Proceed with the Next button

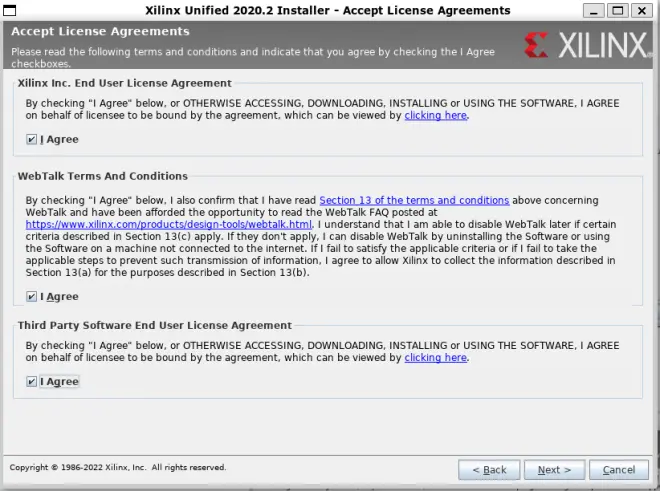point(554,470)
